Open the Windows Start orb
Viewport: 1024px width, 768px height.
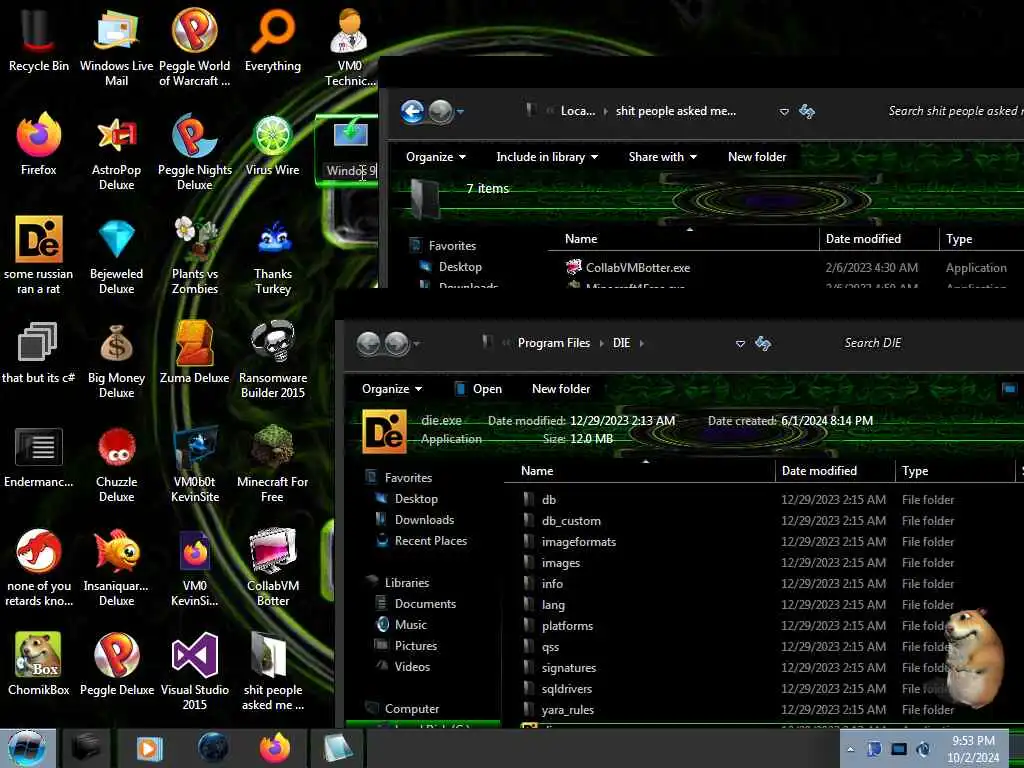point(27,748)
